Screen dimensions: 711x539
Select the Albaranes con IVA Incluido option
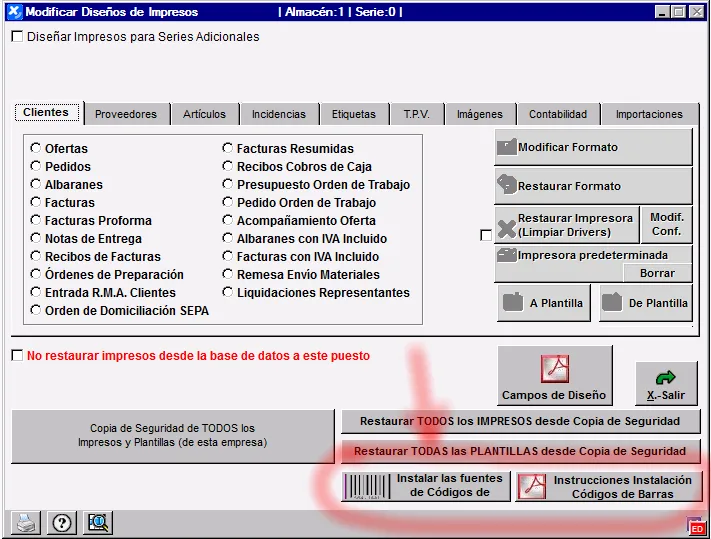pyautogui.click(x=228, y=239)
